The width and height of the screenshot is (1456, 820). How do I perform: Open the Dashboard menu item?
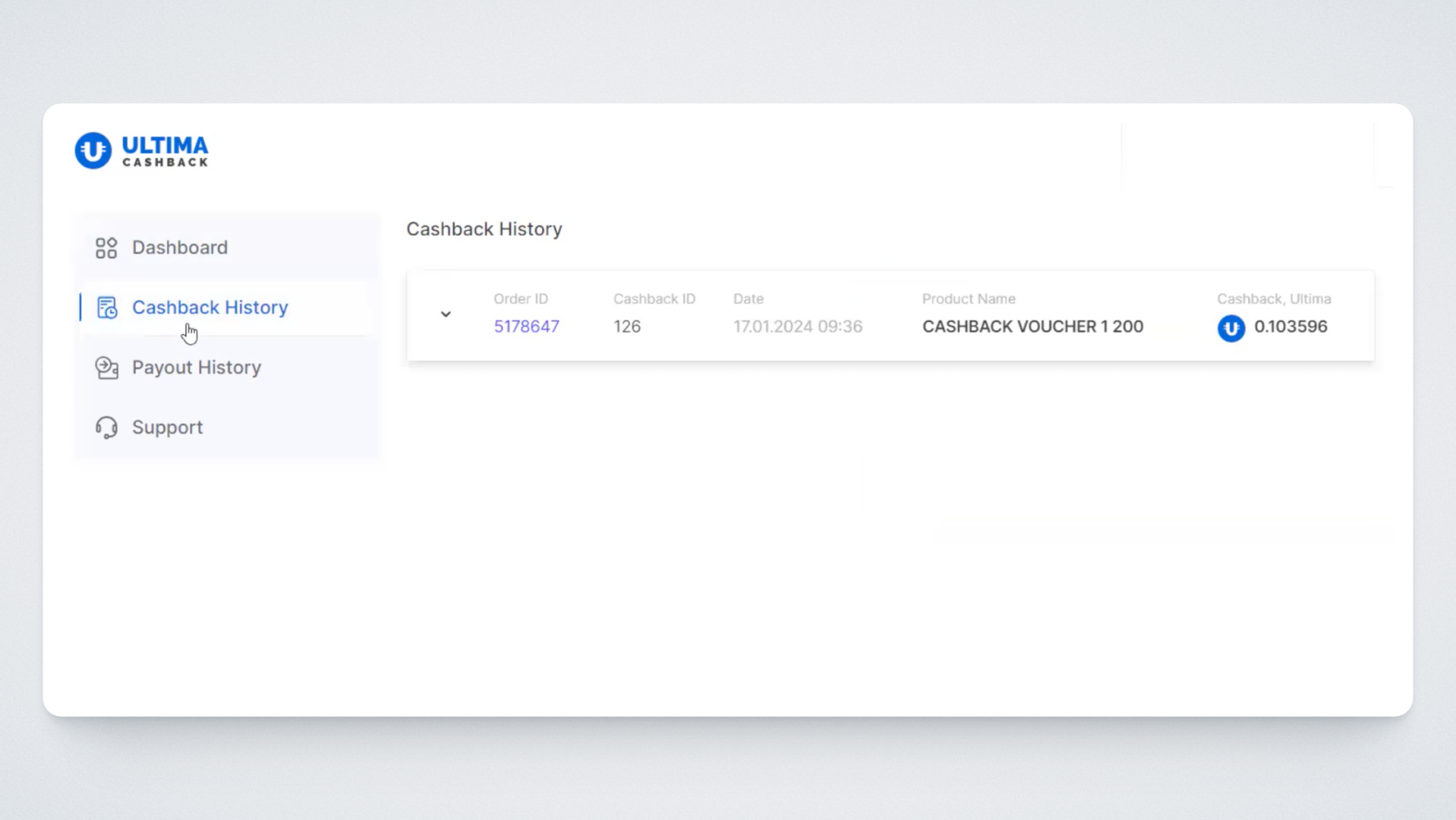179,248
